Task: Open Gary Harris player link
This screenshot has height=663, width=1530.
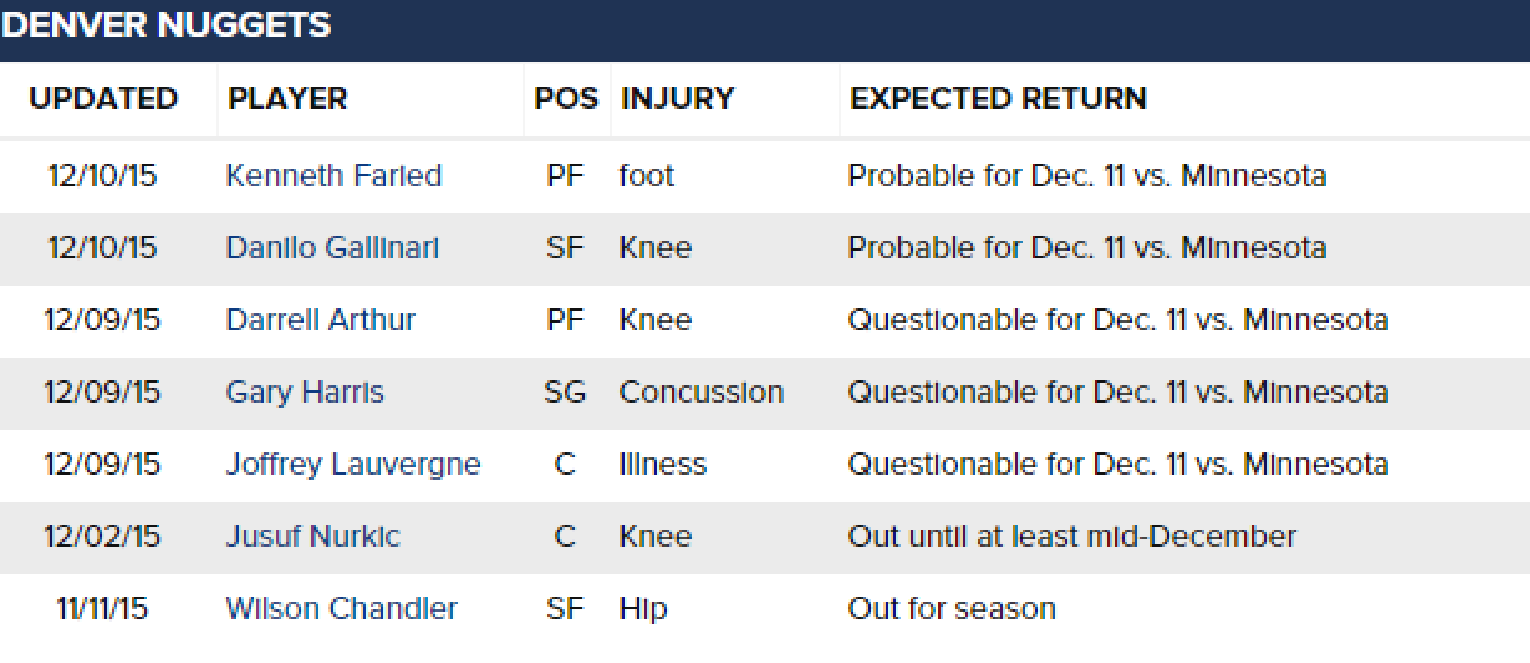Action: click(x=305, y=392)
